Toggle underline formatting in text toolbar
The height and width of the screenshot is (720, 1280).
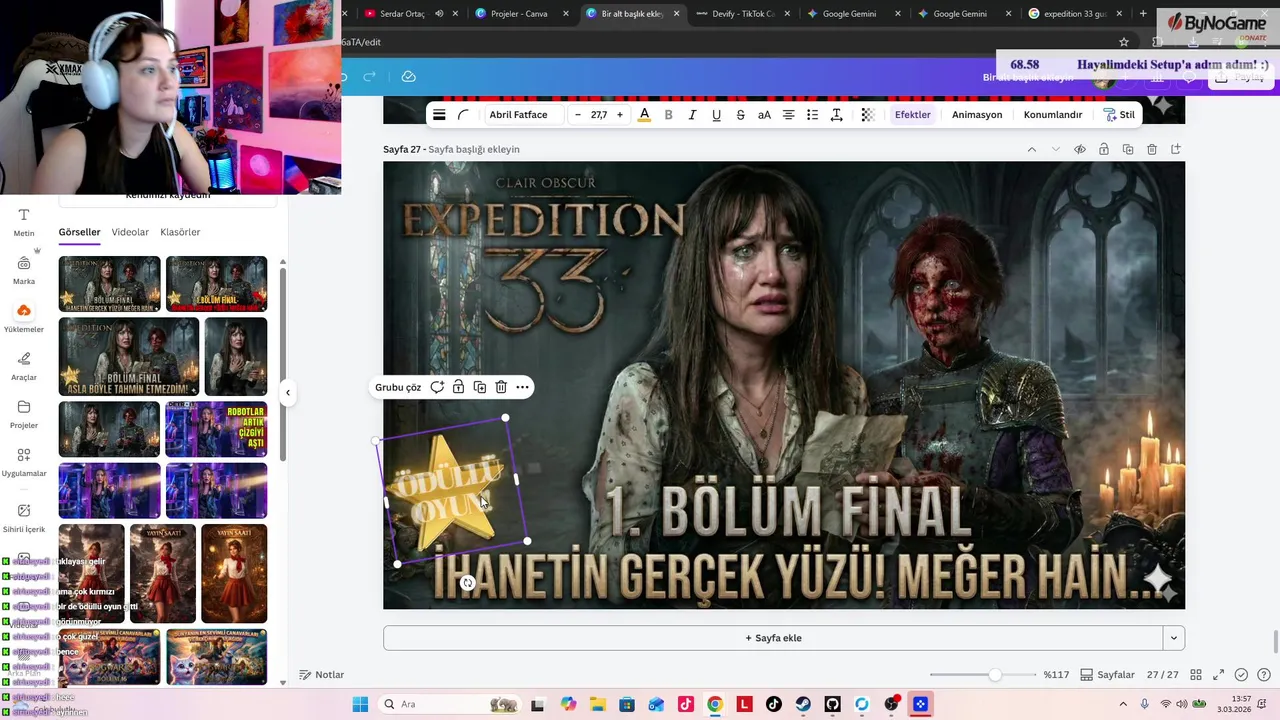pos(716,115)
